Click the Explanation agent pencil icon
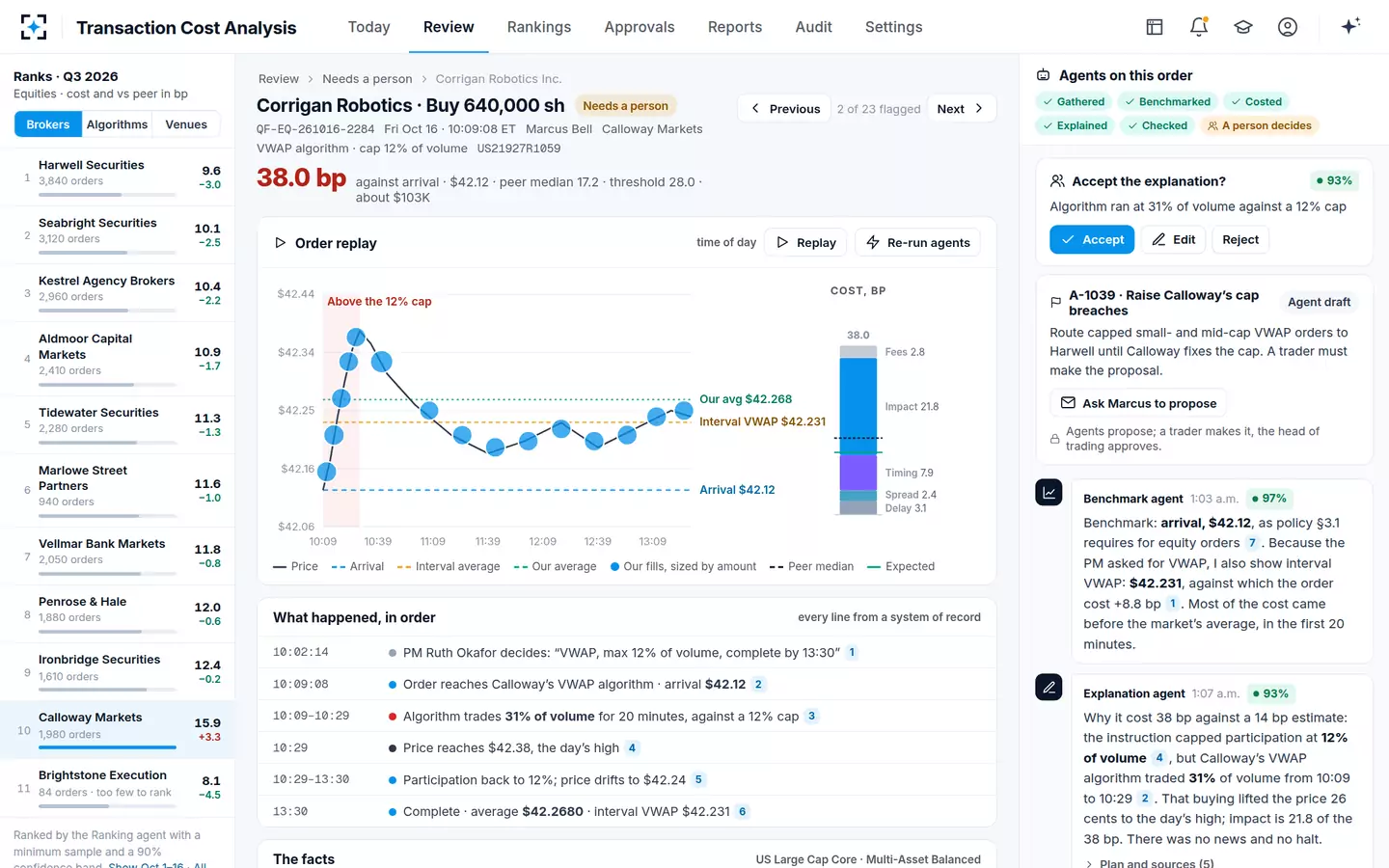The height and width of the screenshot is (868, 1389). [x=1049, y=688]
